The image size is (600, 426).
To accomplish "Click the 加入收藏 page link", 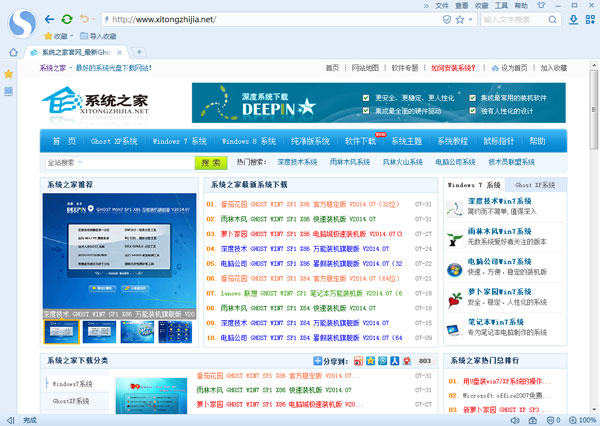I will tap(554, 68).
